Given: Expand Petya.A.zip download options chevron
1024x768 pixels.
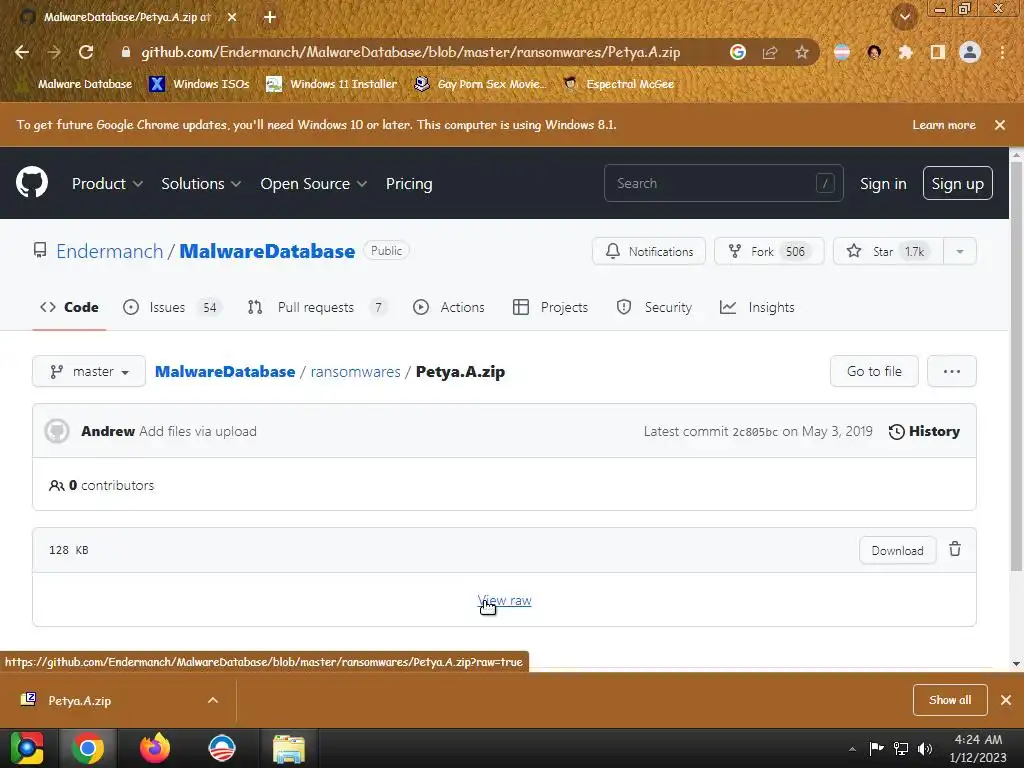Looking at the screenshot, I should 213,701.
